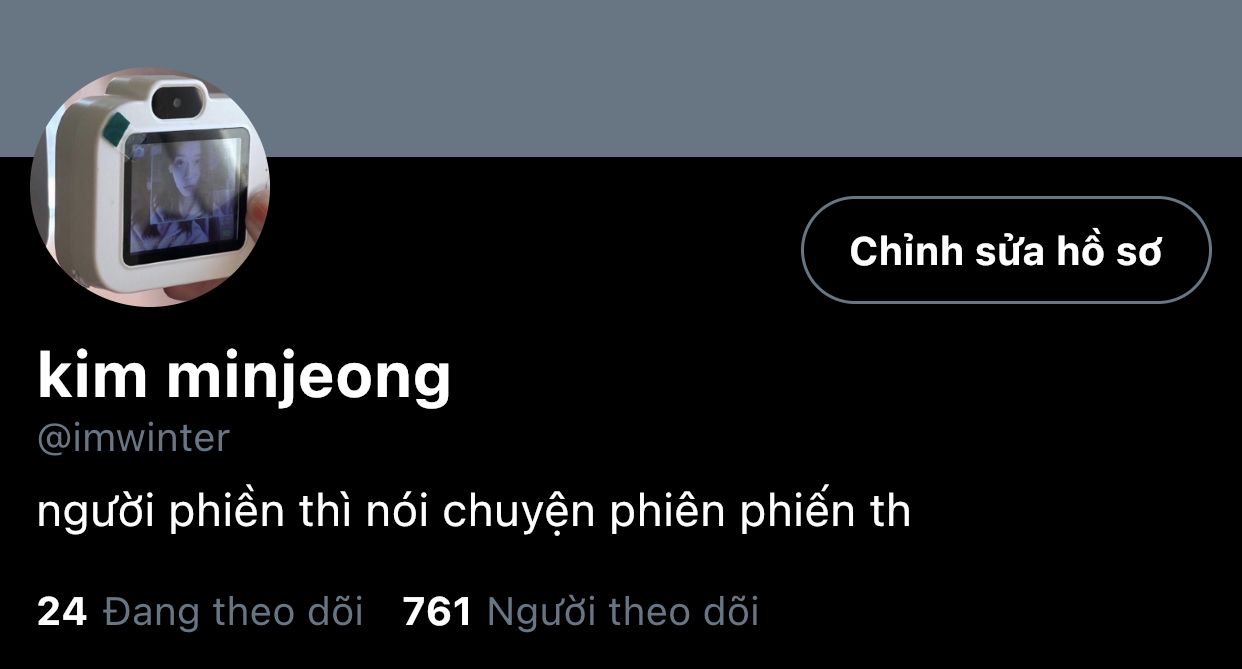Select the display name kim minjeong

[x=244, y=377]
